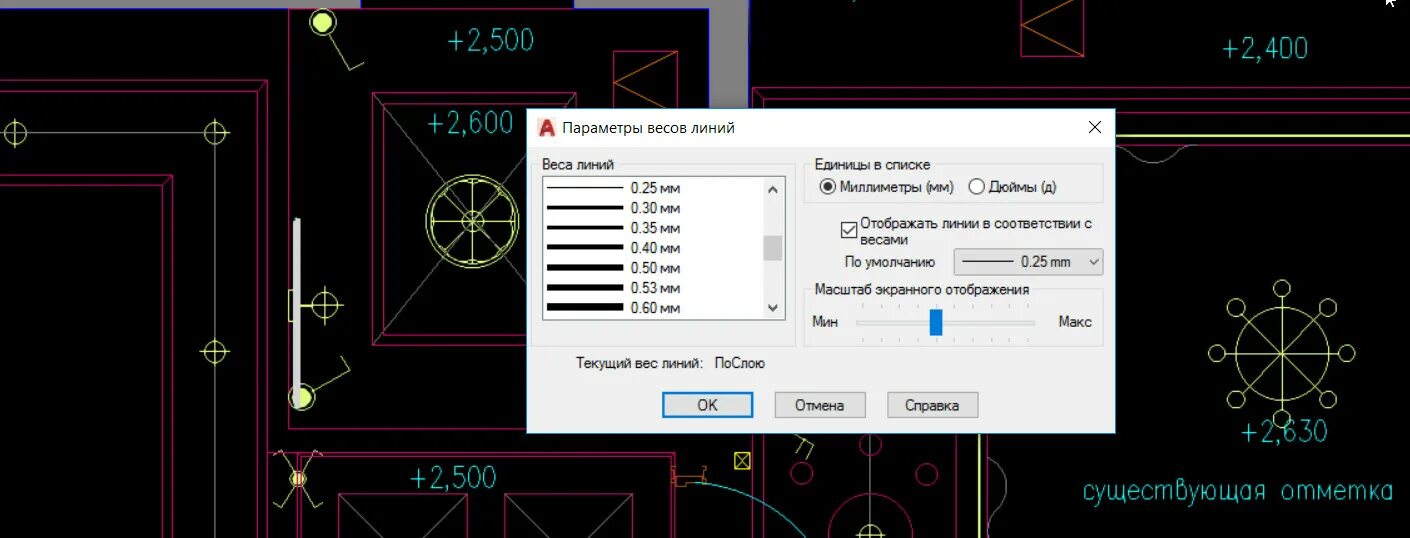The image size is (1410, 538).
Task: Click the lineweight list scroll up arrow
Action: tap(772, 188)
